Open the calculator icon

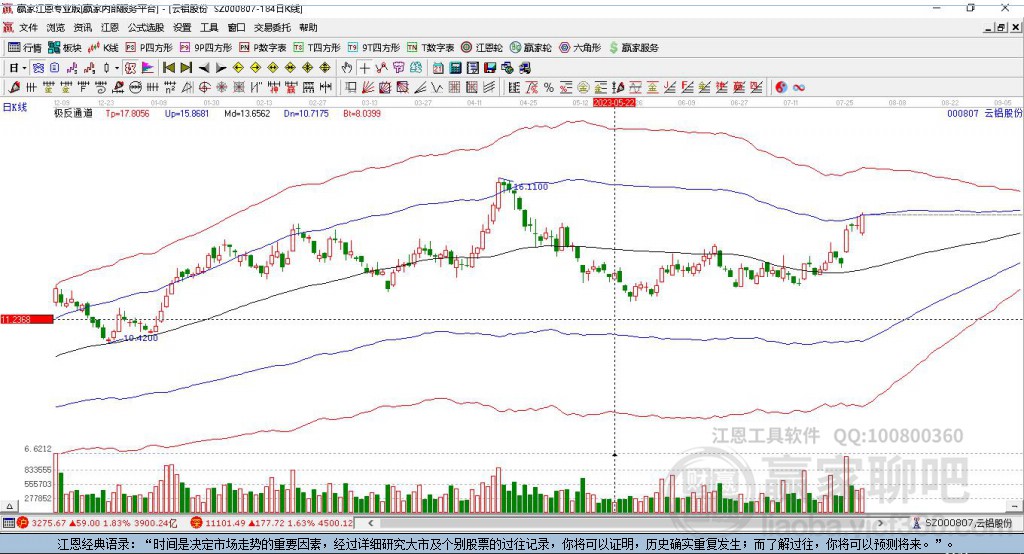coord(456,68)
